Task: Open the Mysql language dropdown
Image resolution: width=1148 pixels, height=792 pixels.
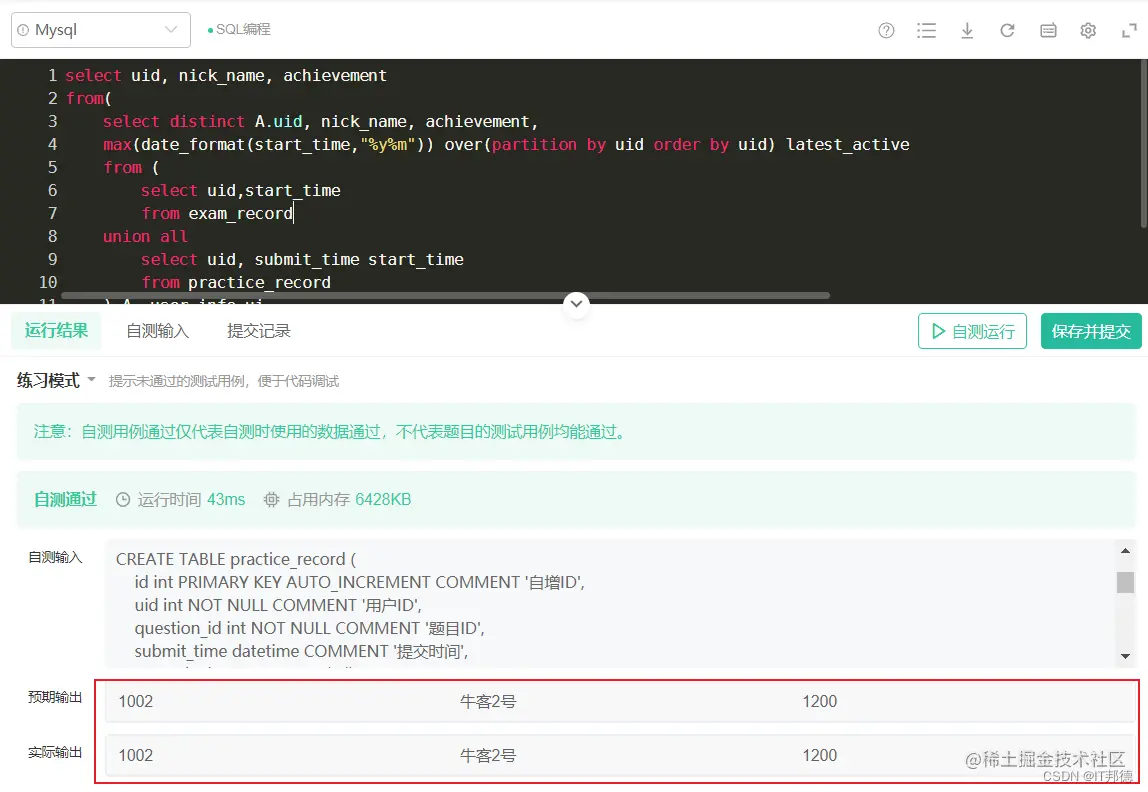Action: 101,30
